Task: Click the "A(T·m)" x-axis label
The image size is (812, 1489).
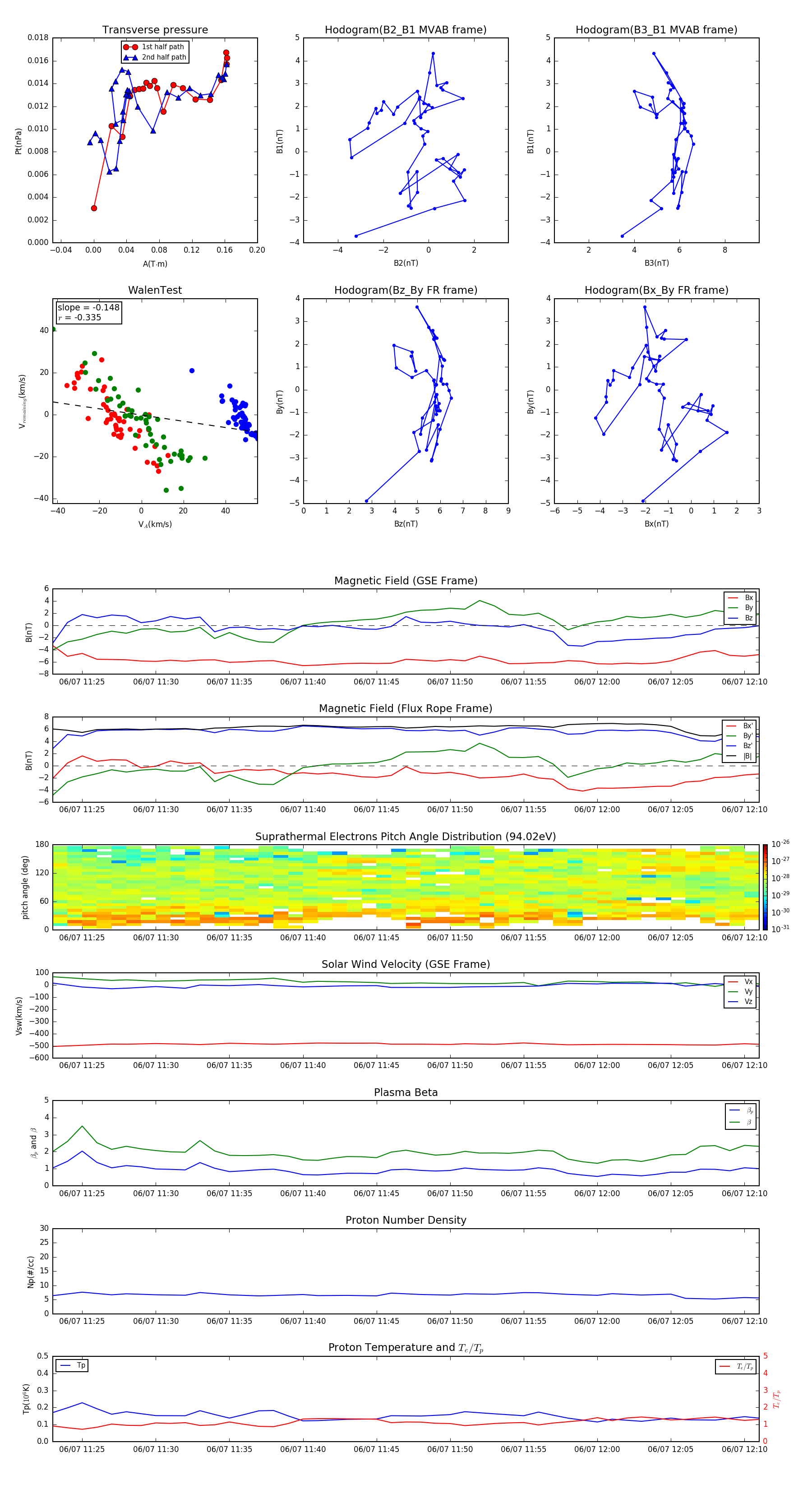Action: tap(155, 264)
